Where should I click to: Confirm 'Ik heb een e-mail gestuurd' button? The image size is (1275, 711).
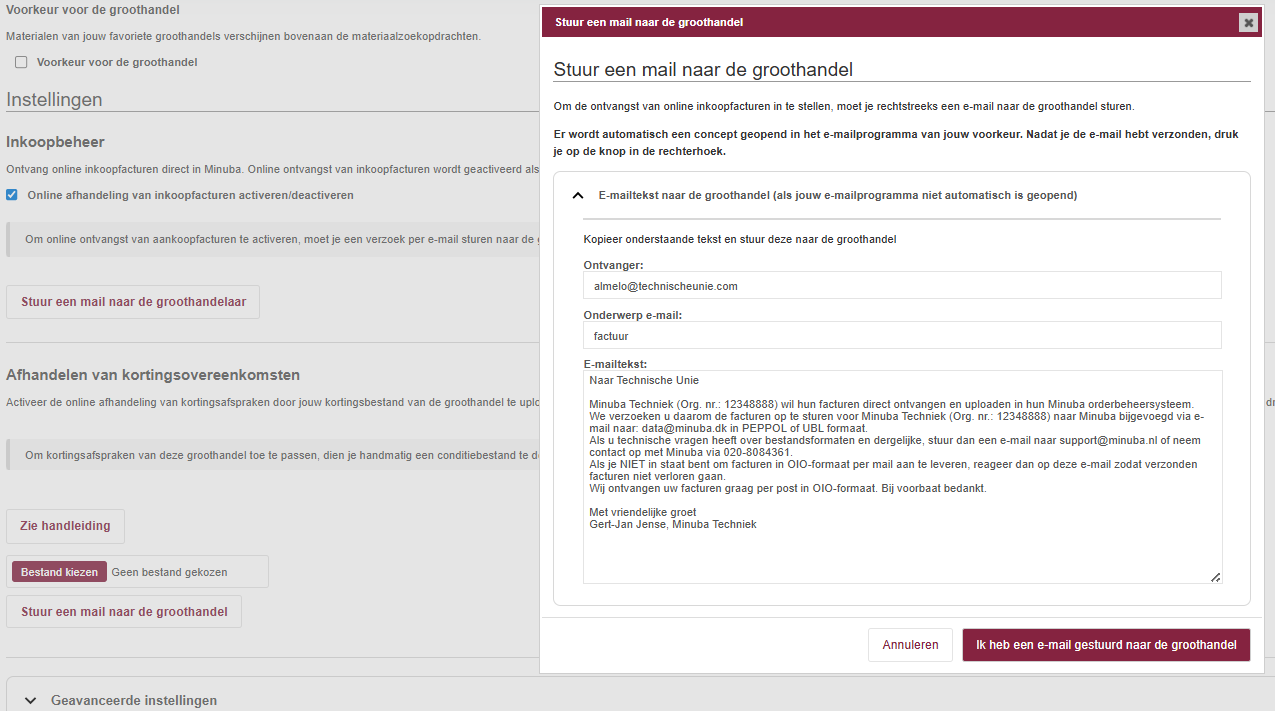point(1106,645)
